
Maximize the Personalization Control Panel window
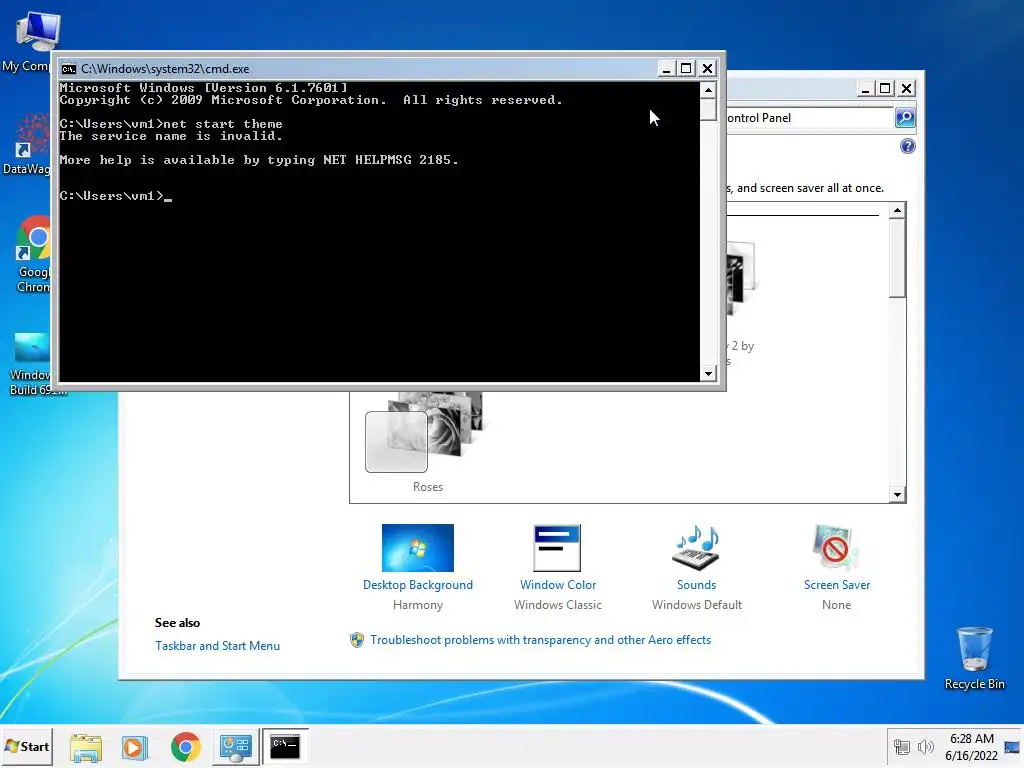coord(886,88)
